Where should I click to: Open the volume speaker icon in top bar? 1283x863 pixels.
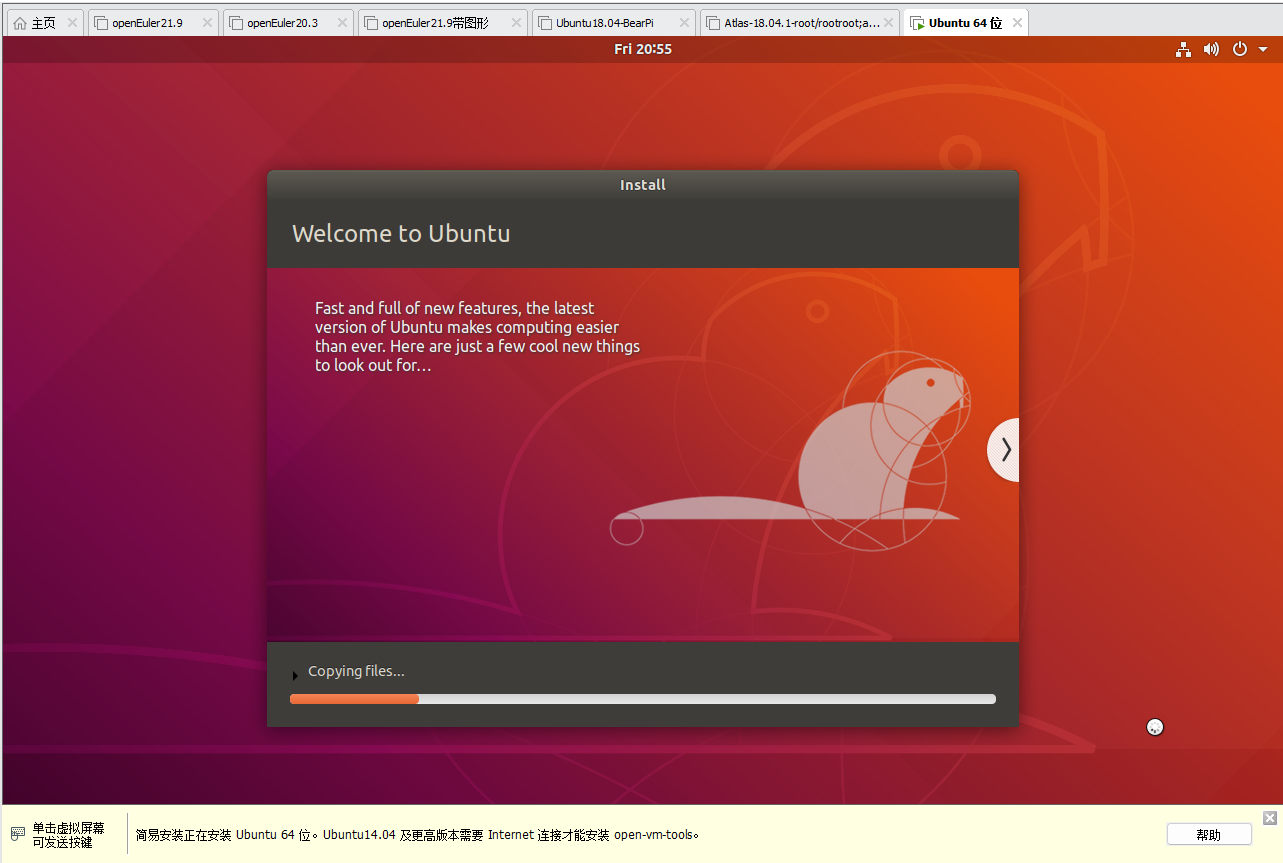coord(1211,49)
